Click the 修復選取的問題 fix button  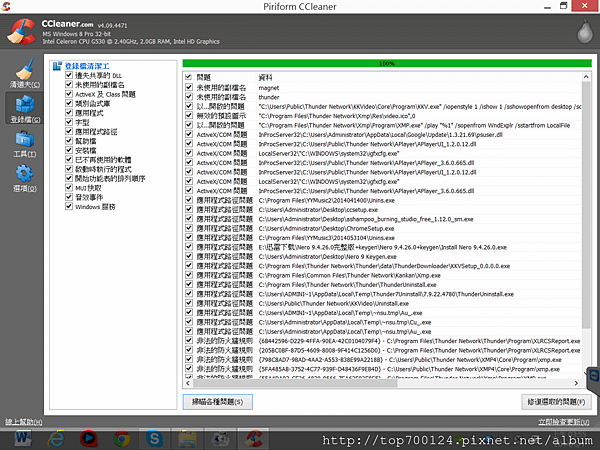556,402
